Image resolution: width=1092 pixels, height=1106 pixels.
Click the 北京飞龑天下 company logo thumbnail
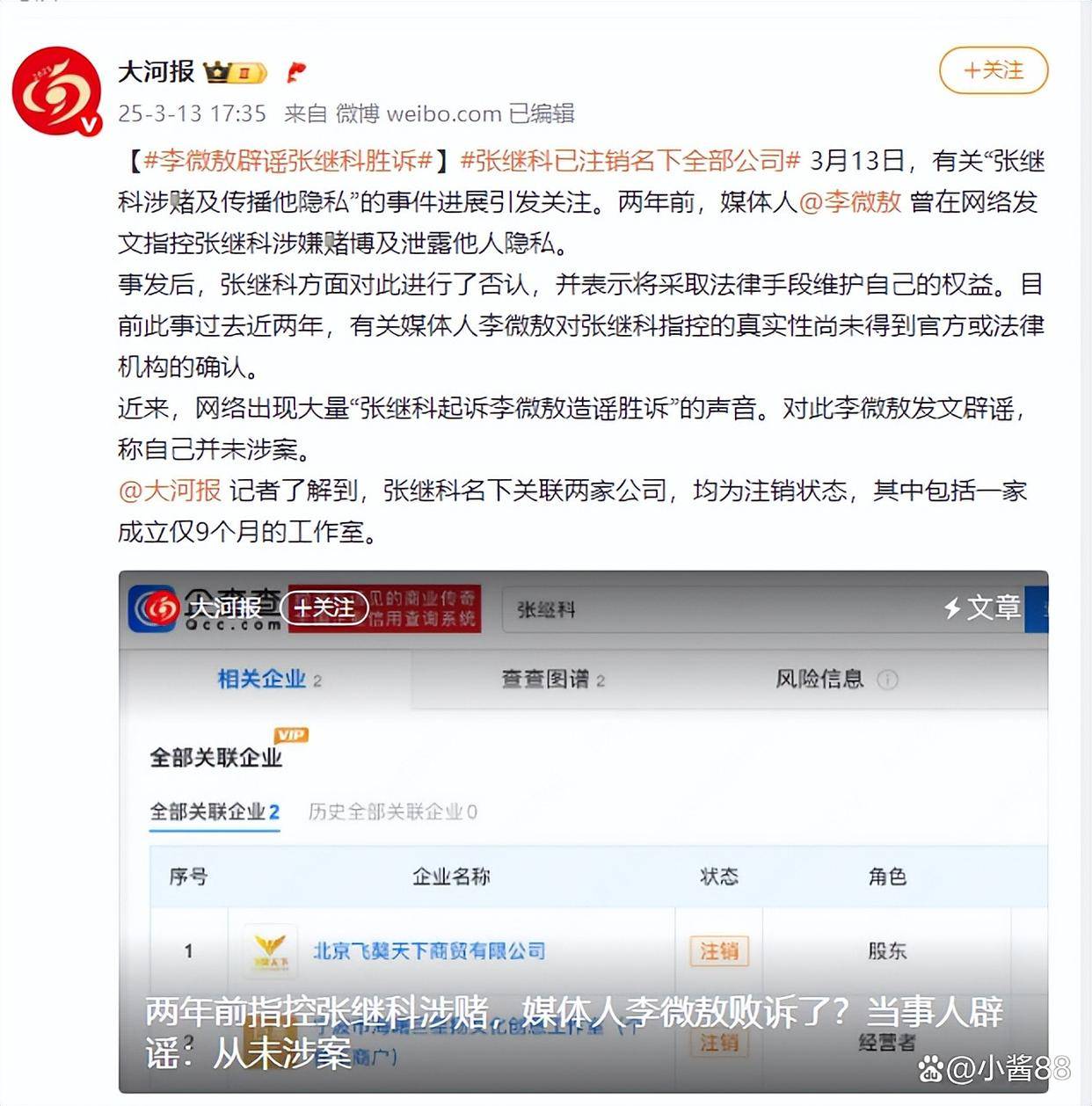[270, 950]
